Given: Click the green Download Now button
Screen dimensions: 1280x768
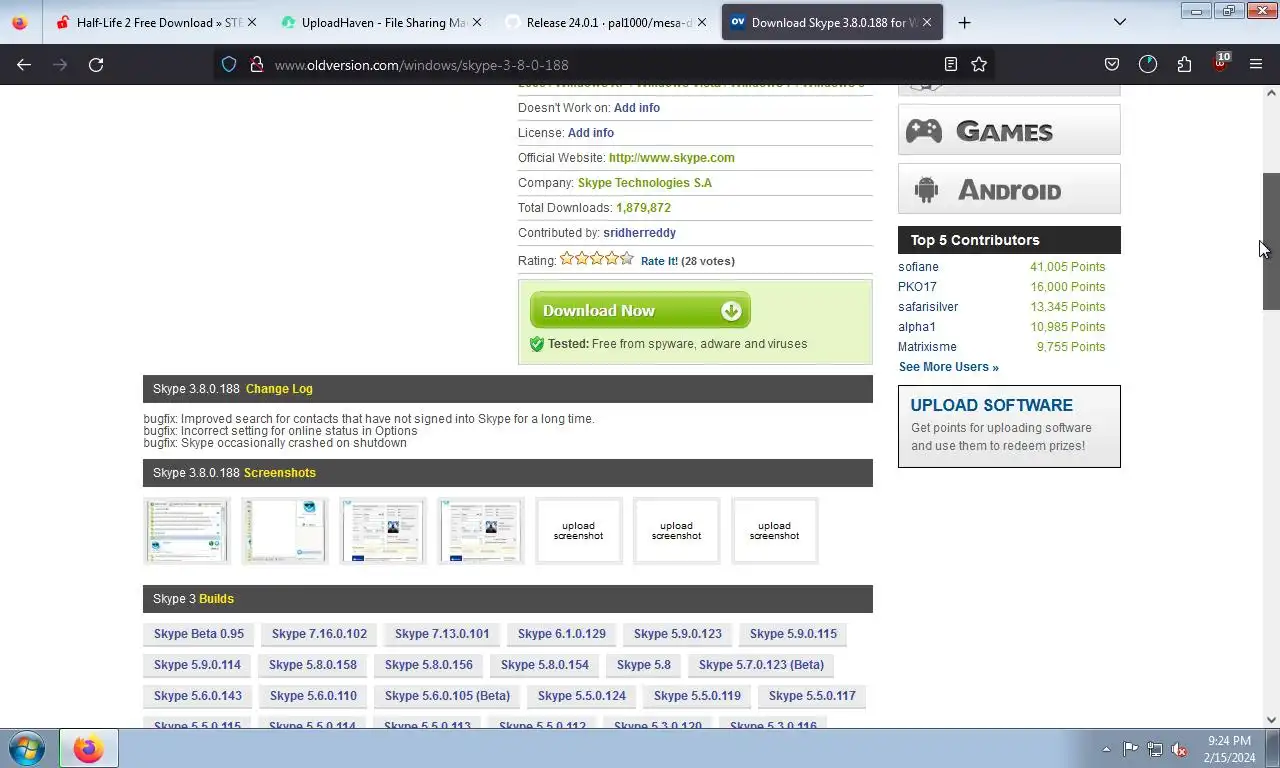Looking at the screenshot, I should click(x=640, y=310).
